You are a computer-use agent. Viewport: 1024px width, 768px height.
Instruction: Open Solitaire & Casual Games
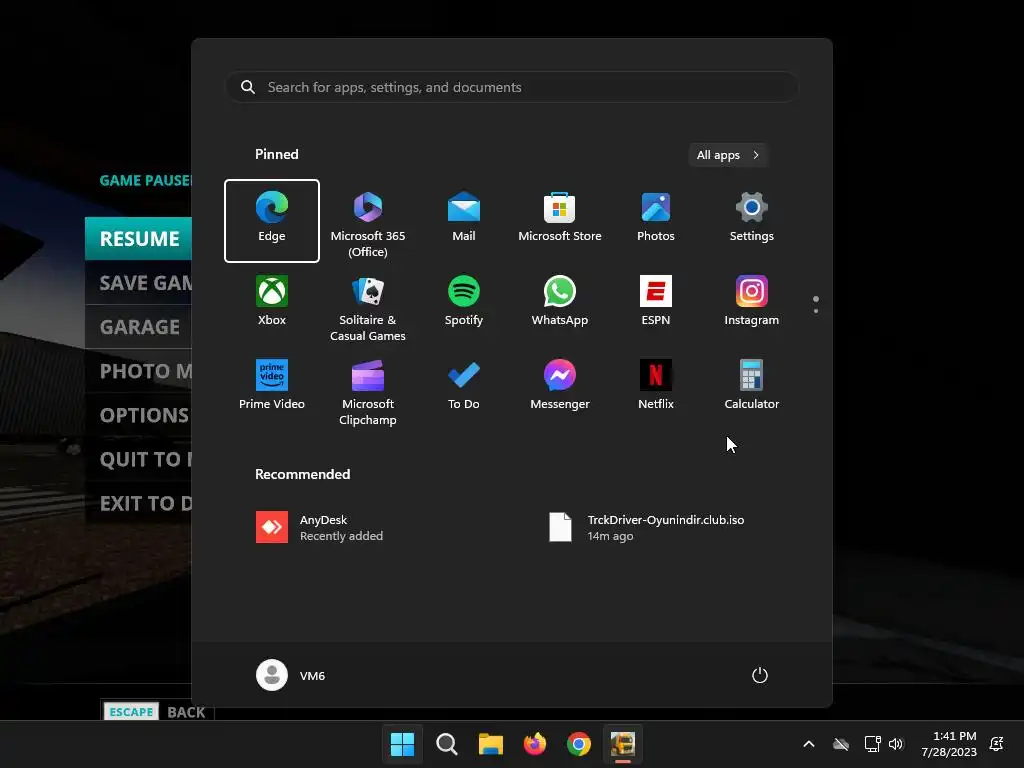tap(368, 304)
